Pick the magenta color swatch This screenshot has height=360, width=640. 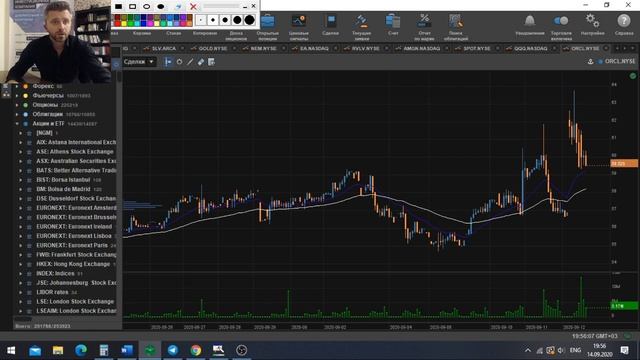pos(151,23)
